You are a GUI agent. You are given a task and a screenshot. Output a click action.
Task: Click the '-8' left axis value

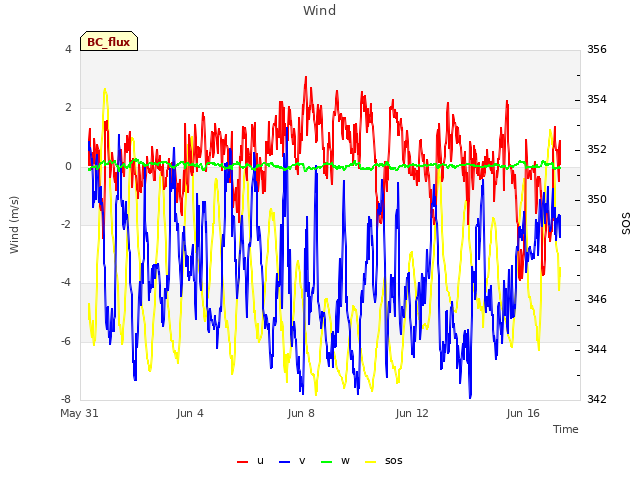pos(66,399)
